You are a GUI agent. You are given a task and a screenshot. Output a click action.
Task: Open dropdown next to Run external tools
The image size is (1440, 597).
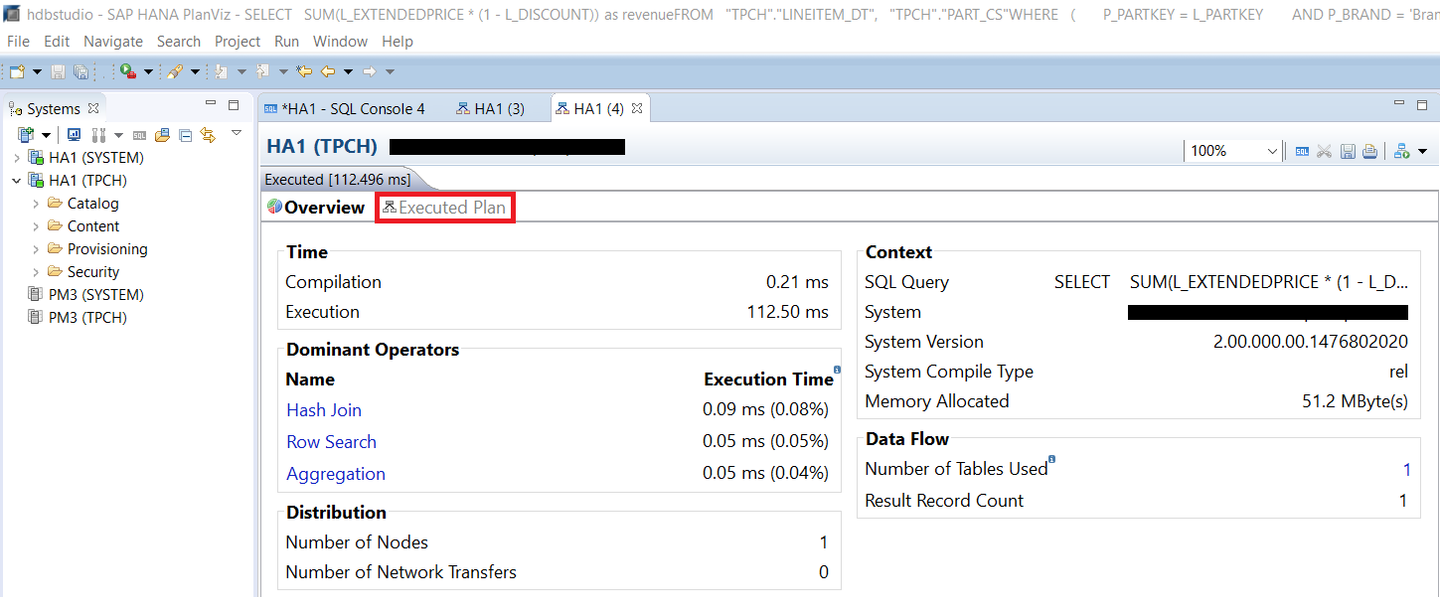148,72
